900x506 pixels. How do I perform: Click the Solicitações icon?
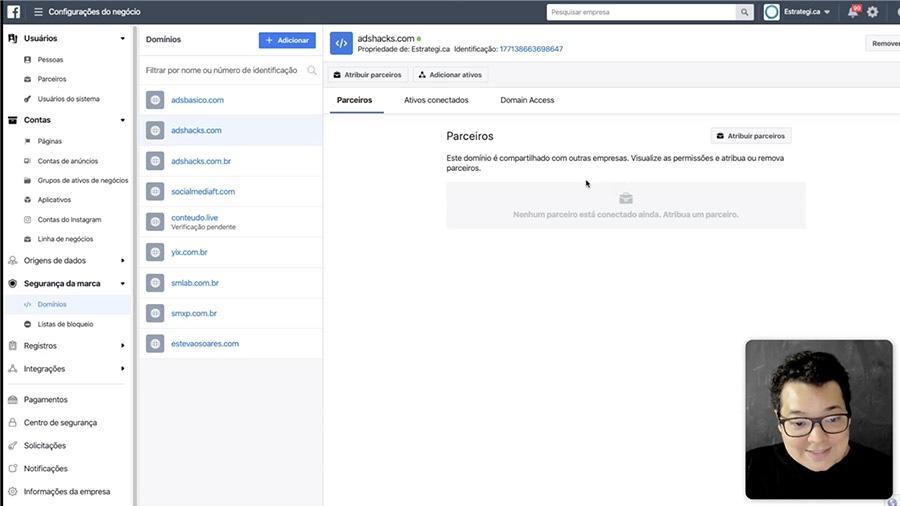[x=13, y=445]
